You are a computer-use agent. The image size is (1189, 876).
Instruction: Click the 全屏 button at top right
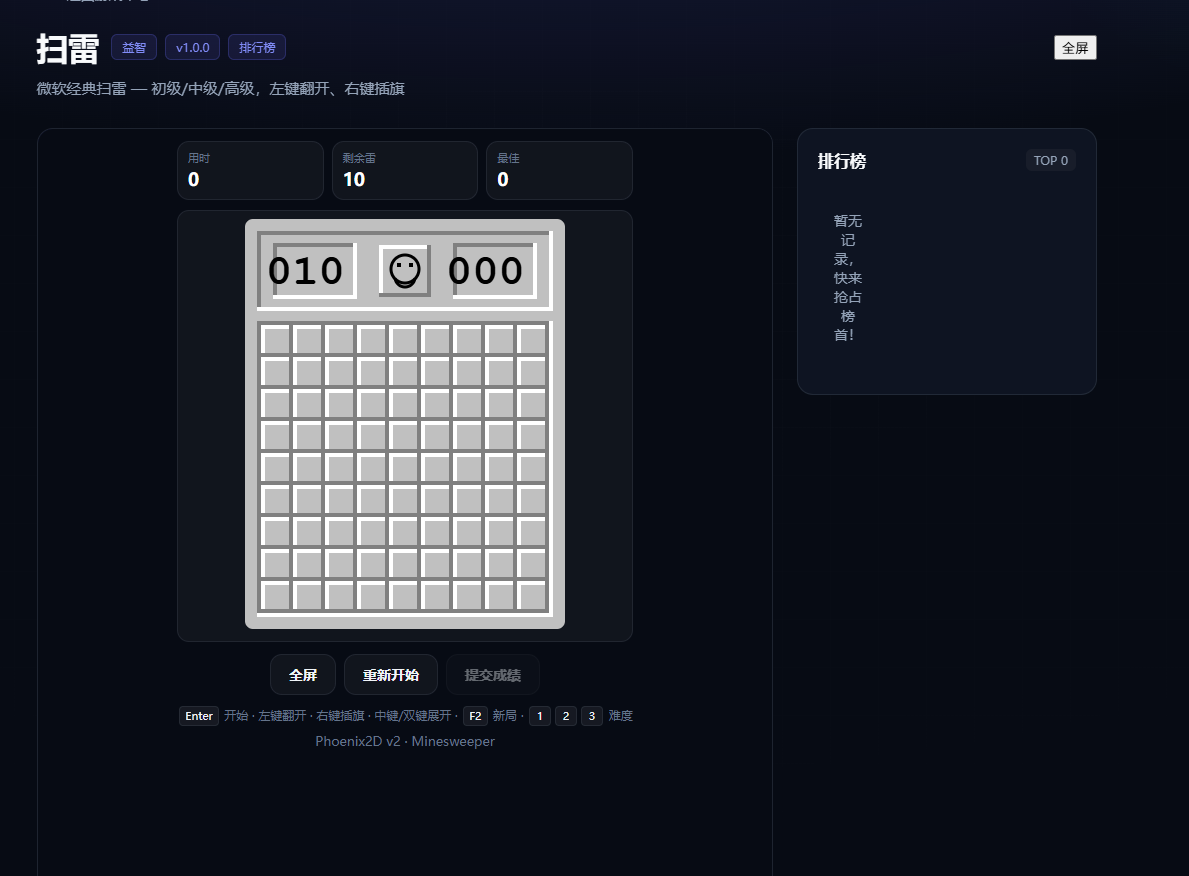tap(1074, 48)
